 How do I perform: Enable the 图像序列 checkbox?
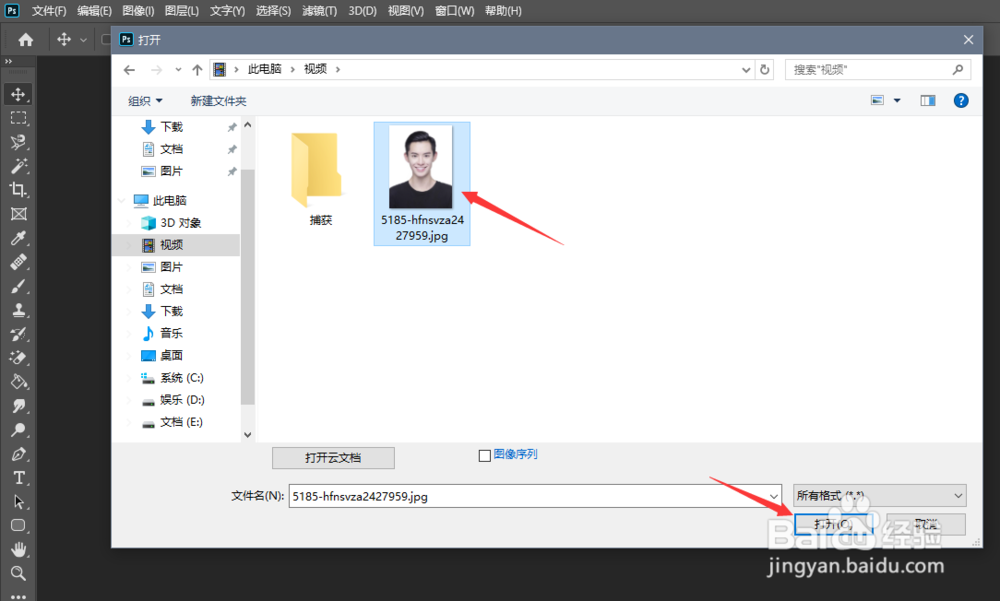485,456
